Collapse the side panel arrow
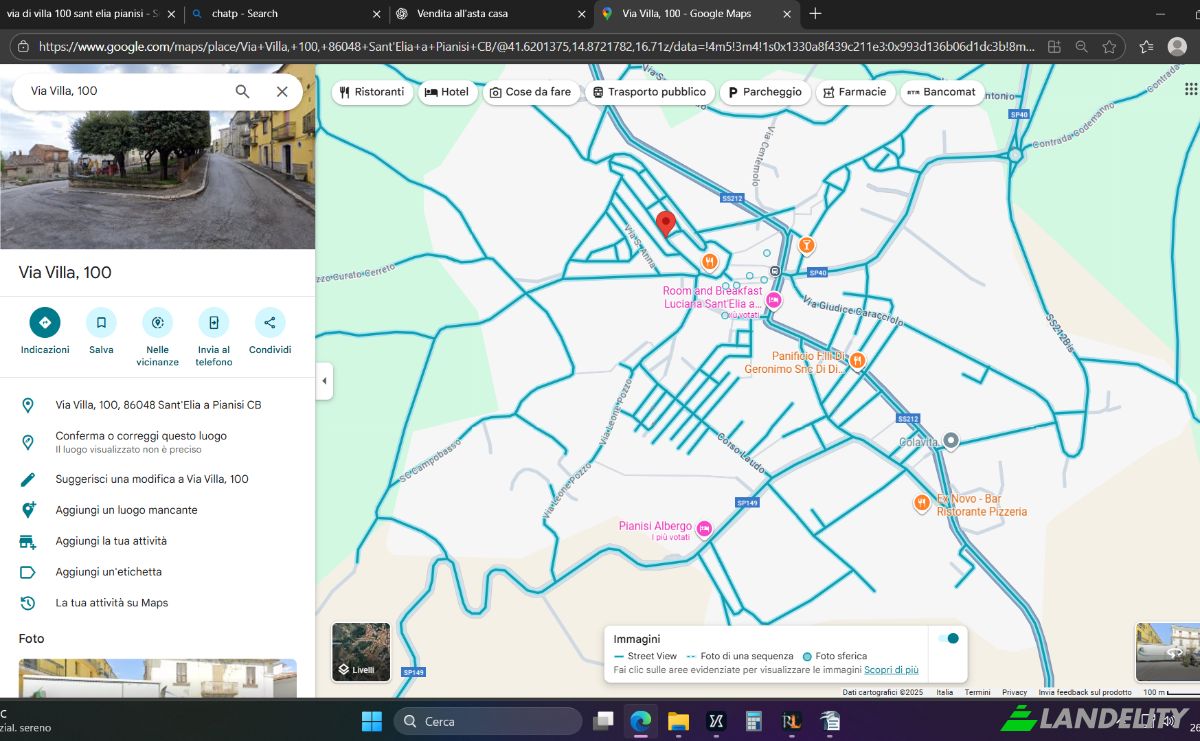1200x741 pixels. tap(324, 381)
